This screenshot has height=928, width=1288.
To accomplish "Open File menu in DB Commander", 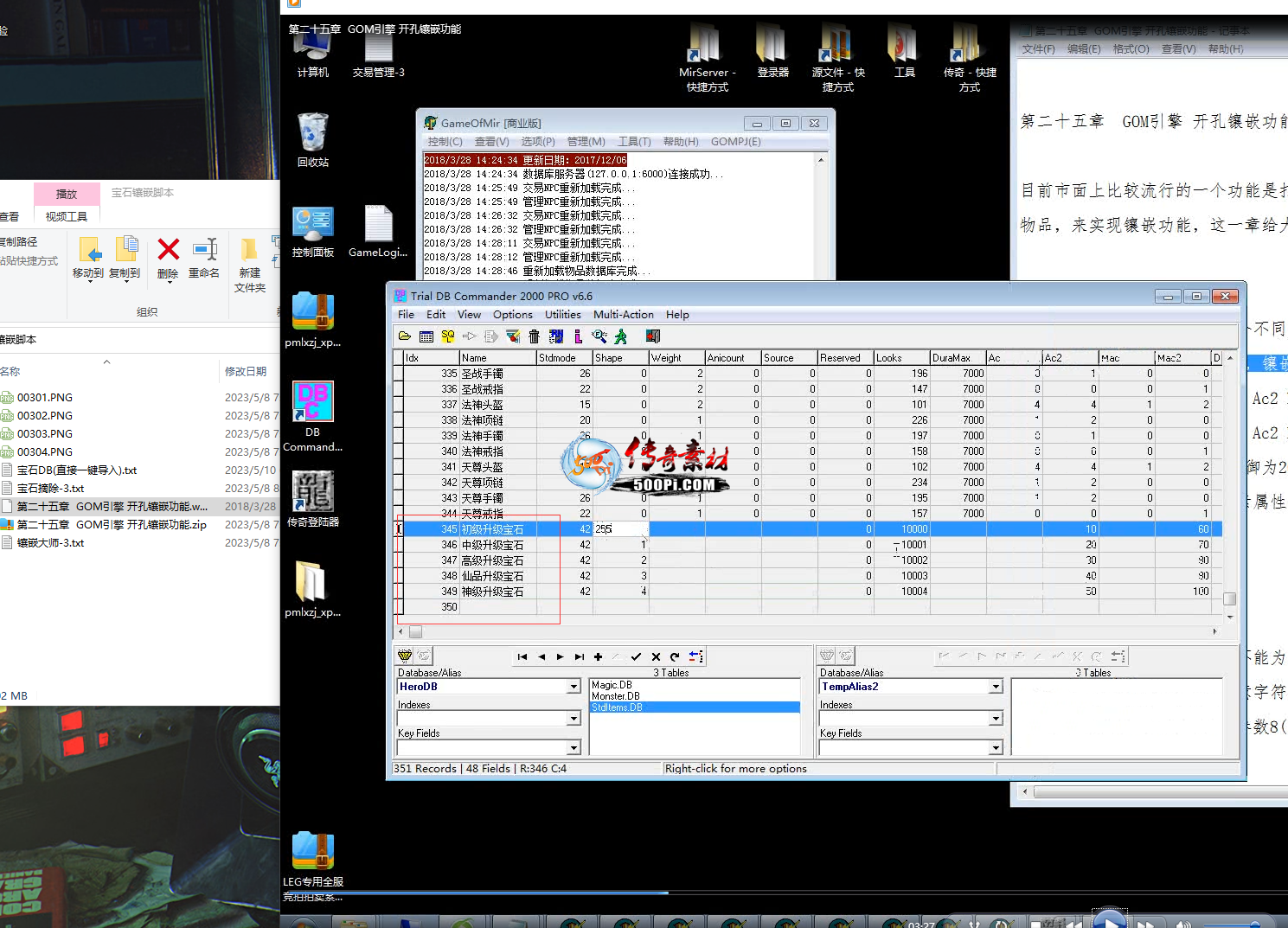I will (406, 315).
